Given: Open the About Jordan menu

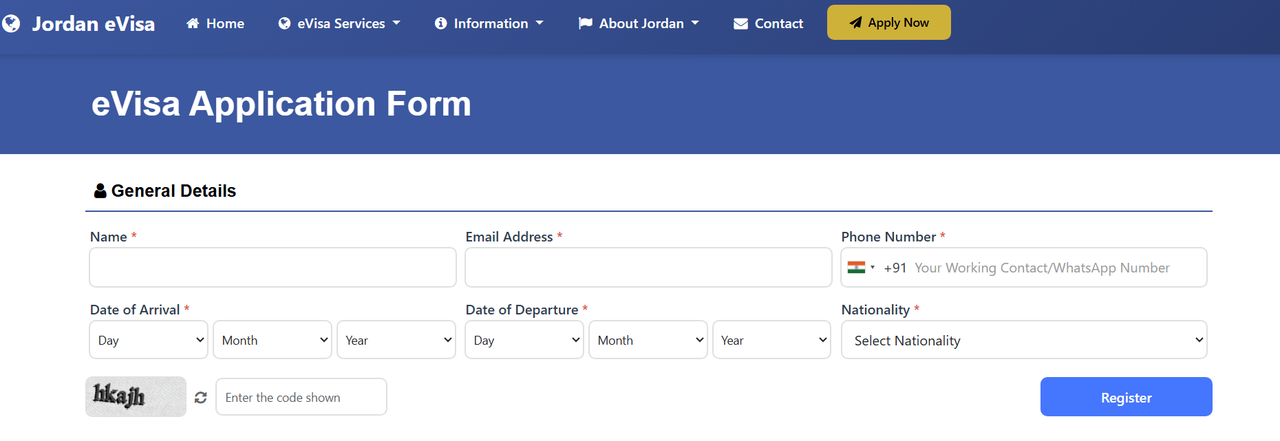Looking at the screenshot, I should [639, 23].
